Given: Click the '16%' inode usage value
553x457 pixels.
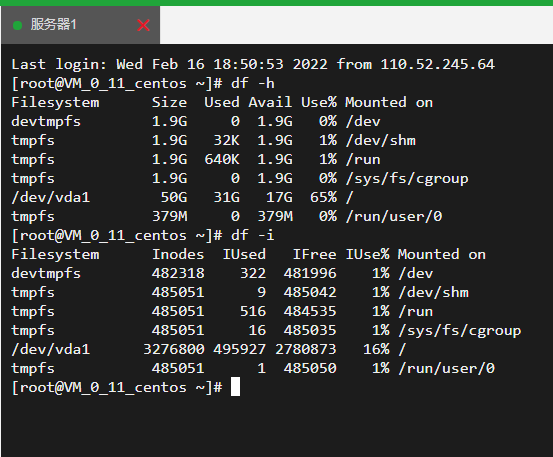Looking at the screenshot, I should click(x=376, y=349).
